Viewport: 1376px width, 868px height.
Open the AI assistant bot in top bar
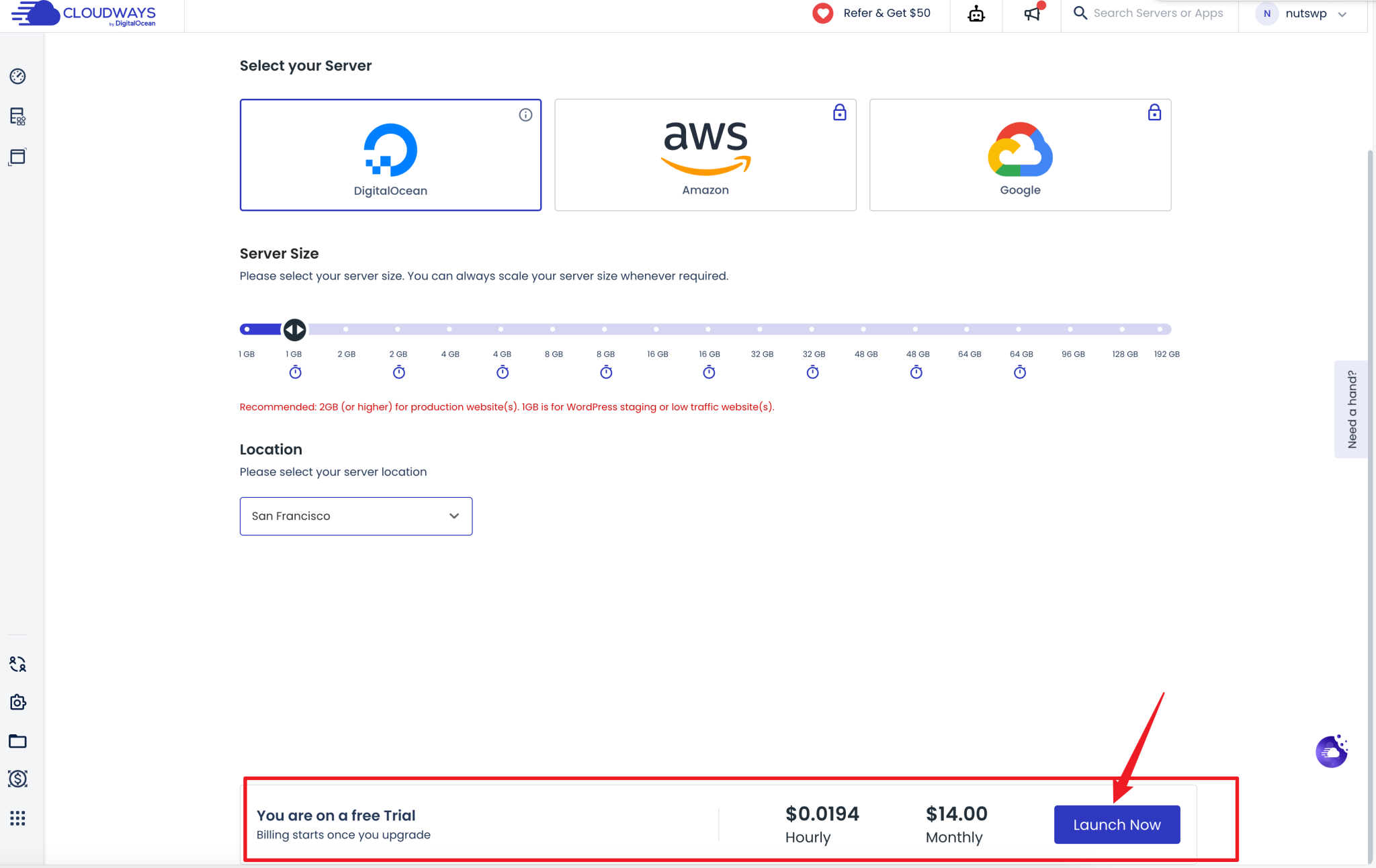point(976,13)
